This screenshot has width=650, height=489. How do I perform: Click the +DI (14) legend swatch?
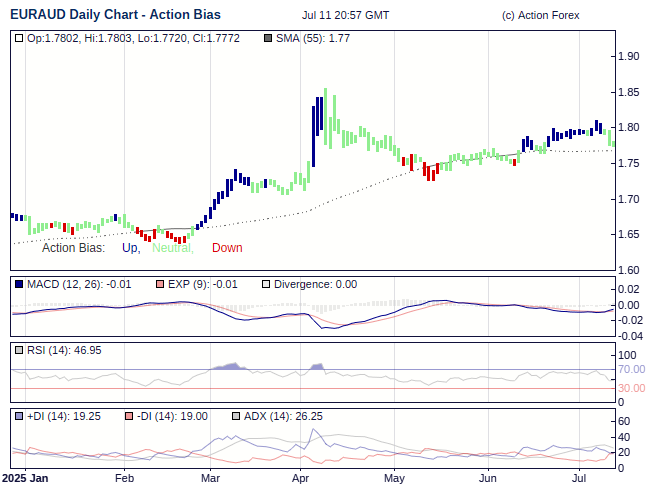19,416
